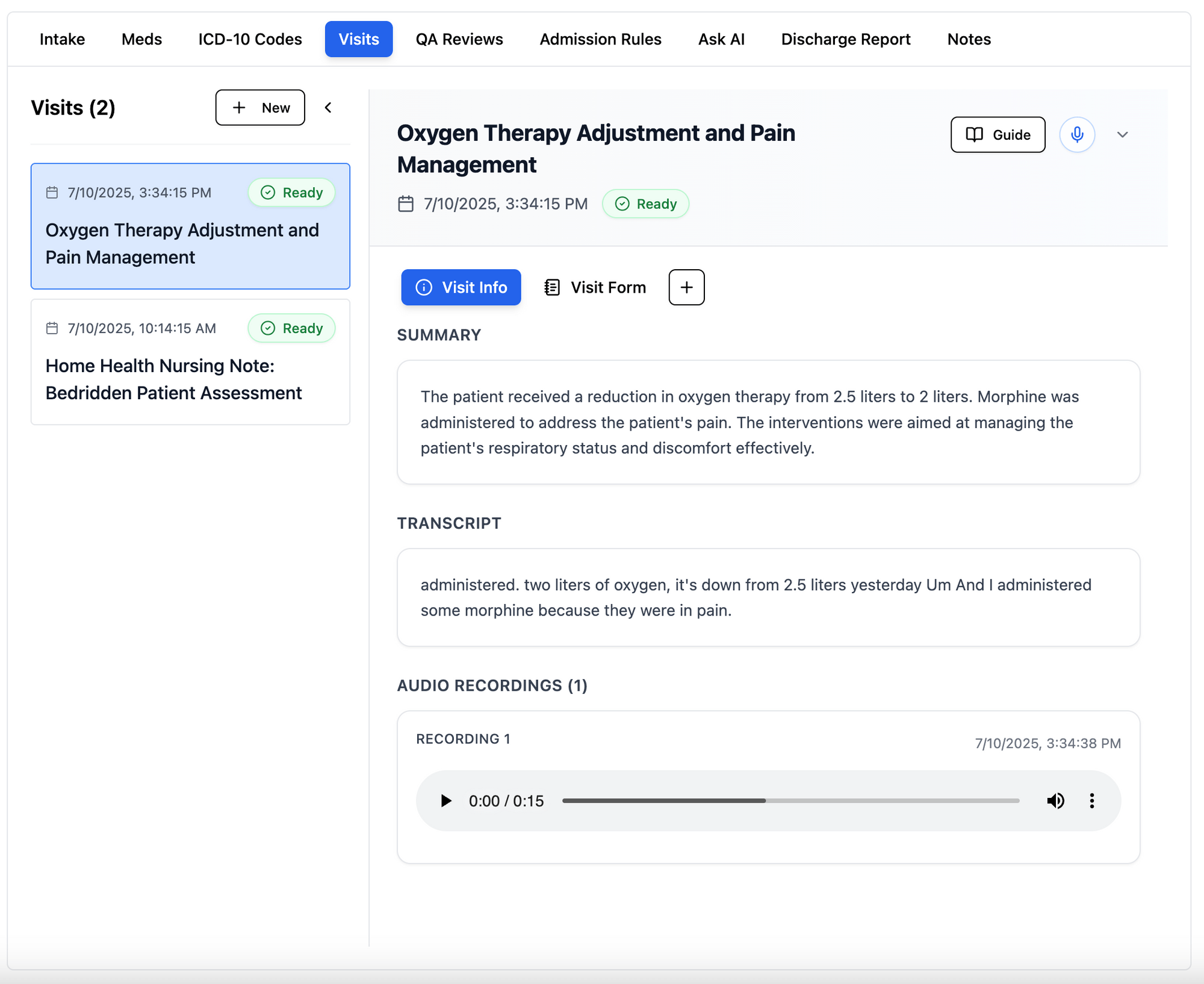Open audio player three-dot options
Screen dimensions: 1204x984
pyautogui.click(x=1091, y=801)
